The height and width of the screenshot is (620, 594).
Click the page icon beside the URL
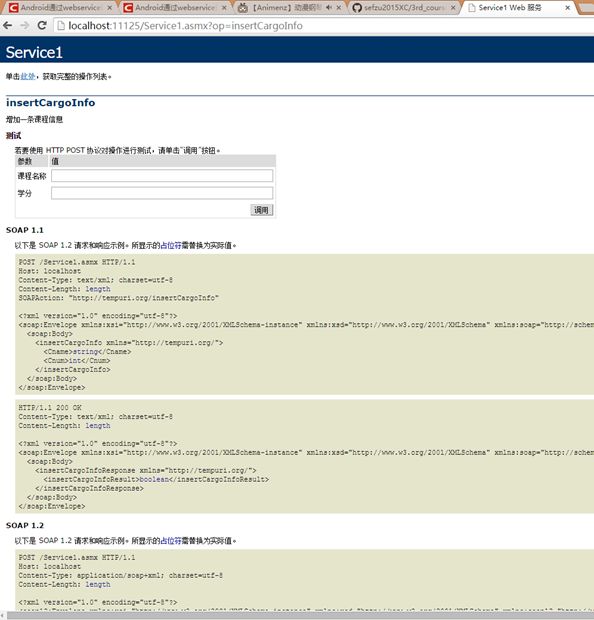pyautogui.click(x=61, y=26)
